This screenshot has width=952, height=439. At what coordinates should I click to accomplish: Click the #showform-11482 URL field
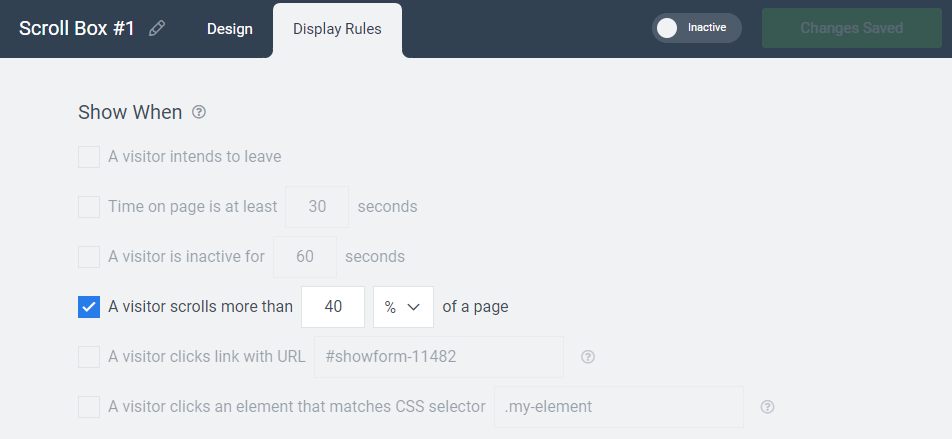438,357
